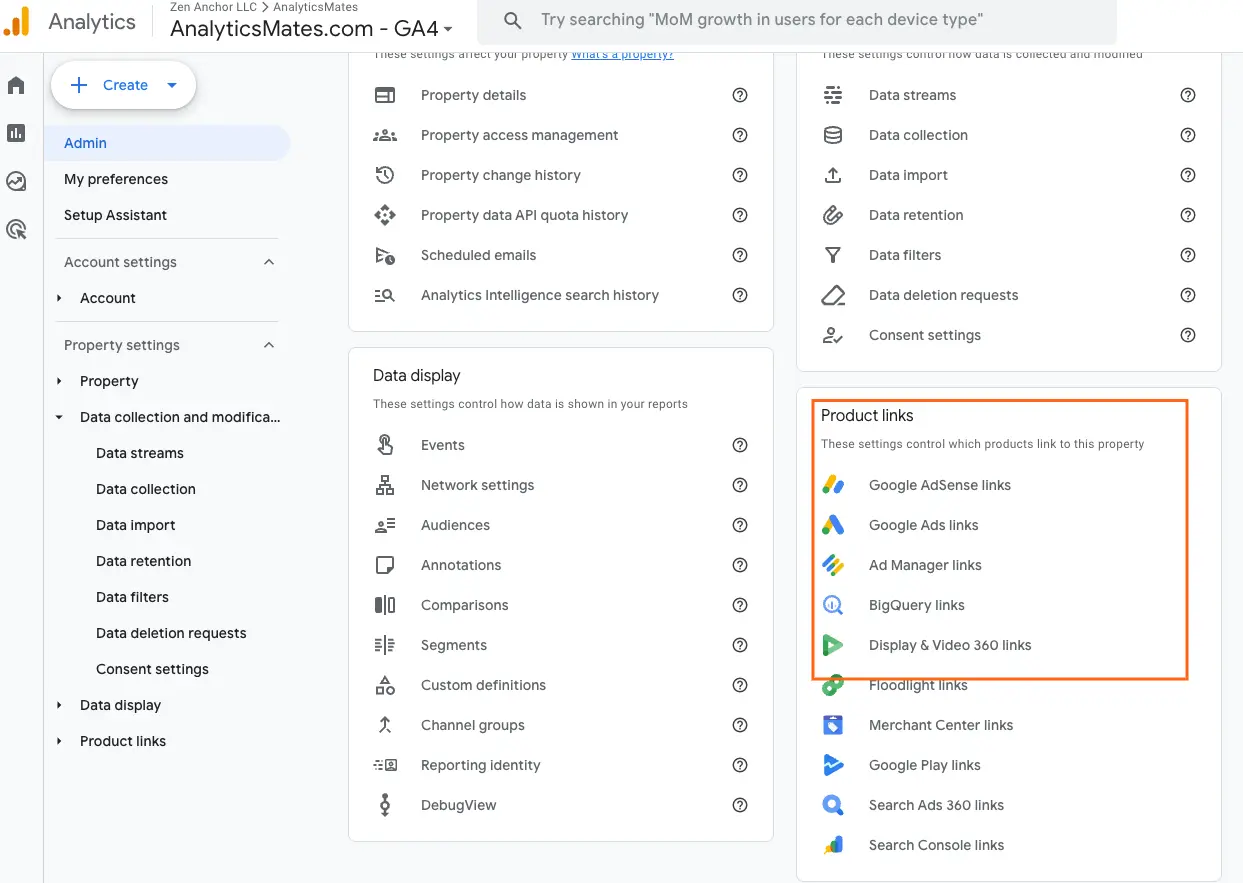Open the AnalyticsMates.com - GA4 property selector
This screenshot has height=883, width=1243.
(306, 30)
